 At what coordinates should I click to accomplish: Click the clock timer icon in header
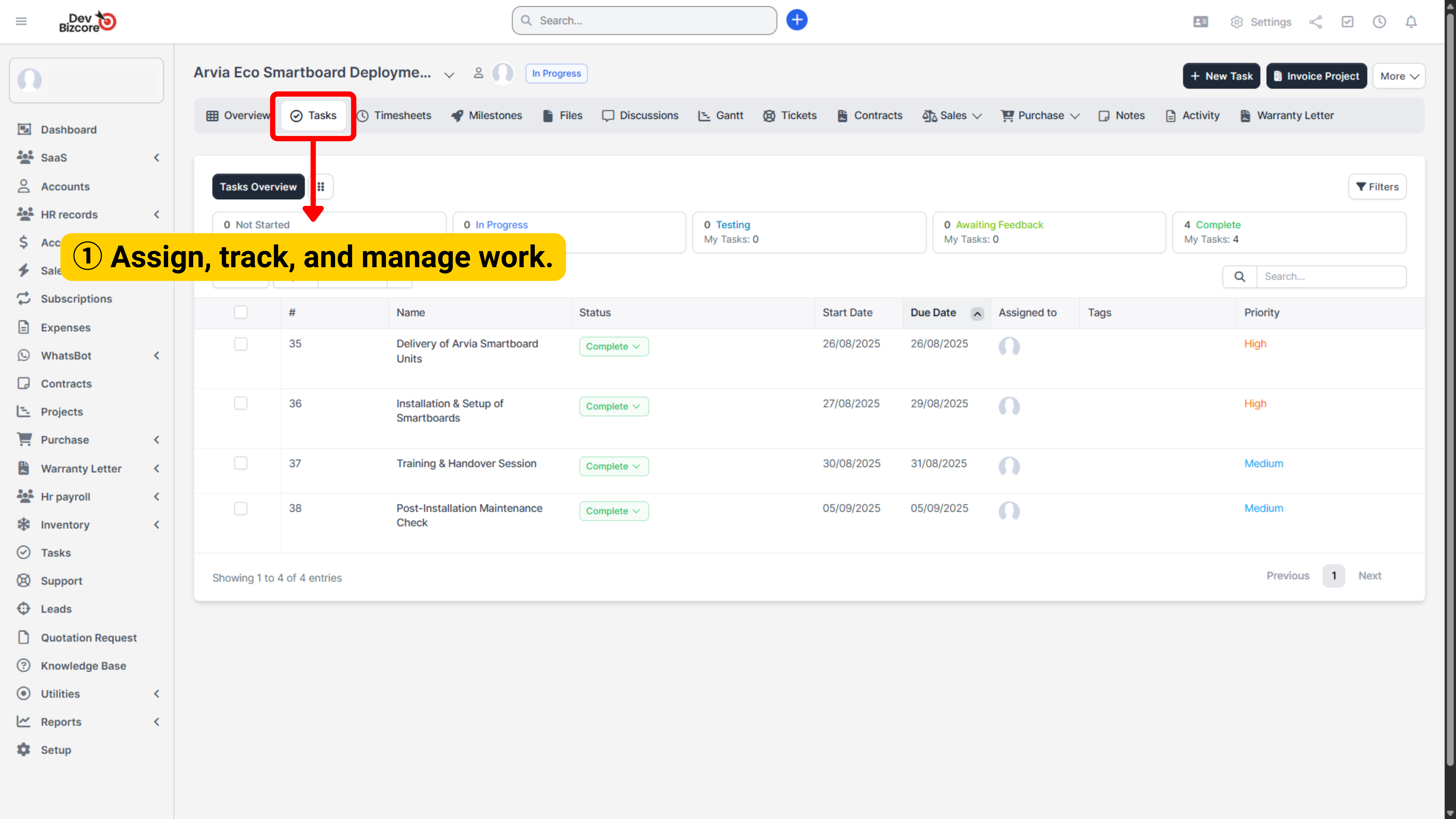click(x=1379, y=22)
